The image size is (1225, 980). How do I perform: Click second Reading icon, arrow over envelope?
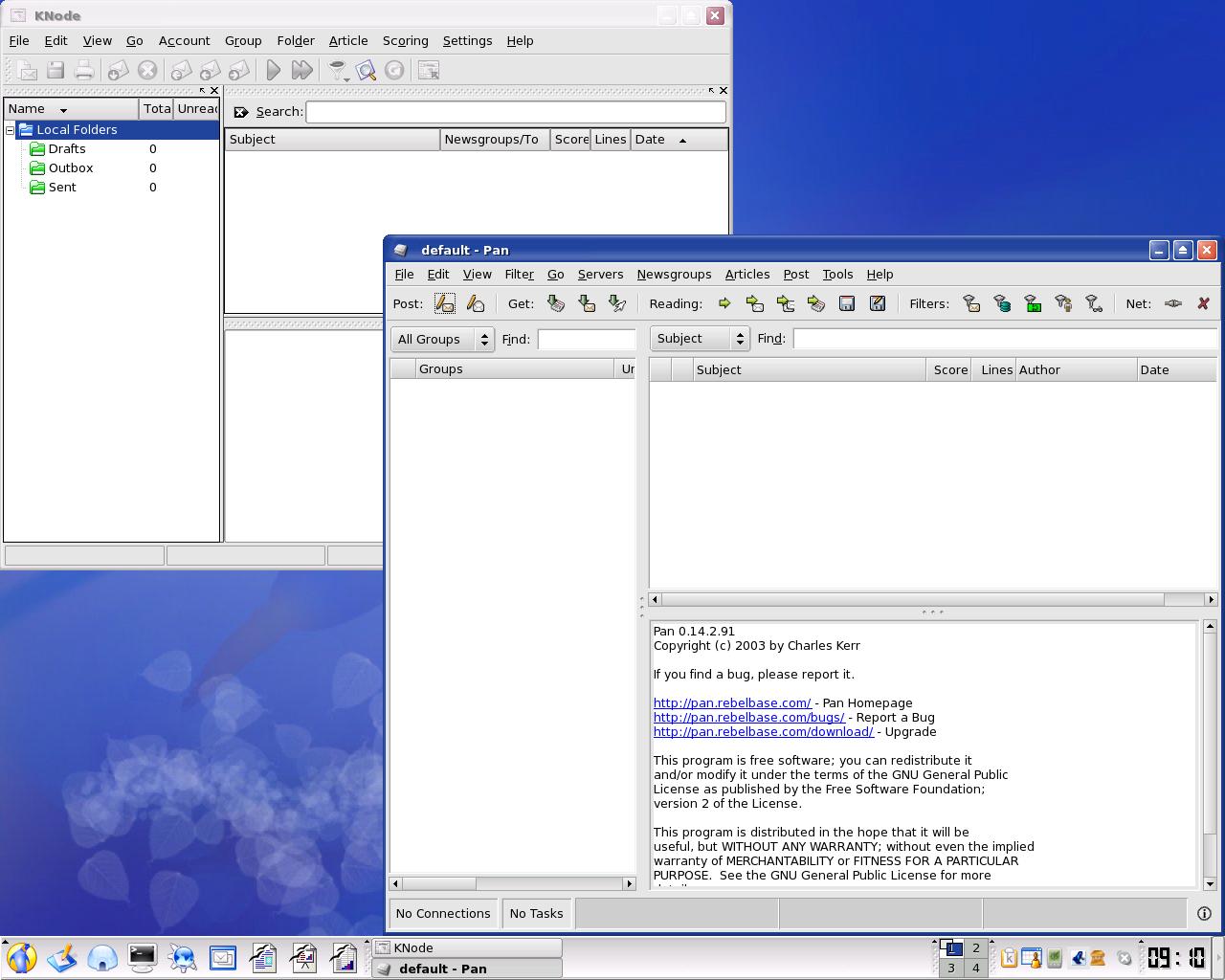coord(755,303)
